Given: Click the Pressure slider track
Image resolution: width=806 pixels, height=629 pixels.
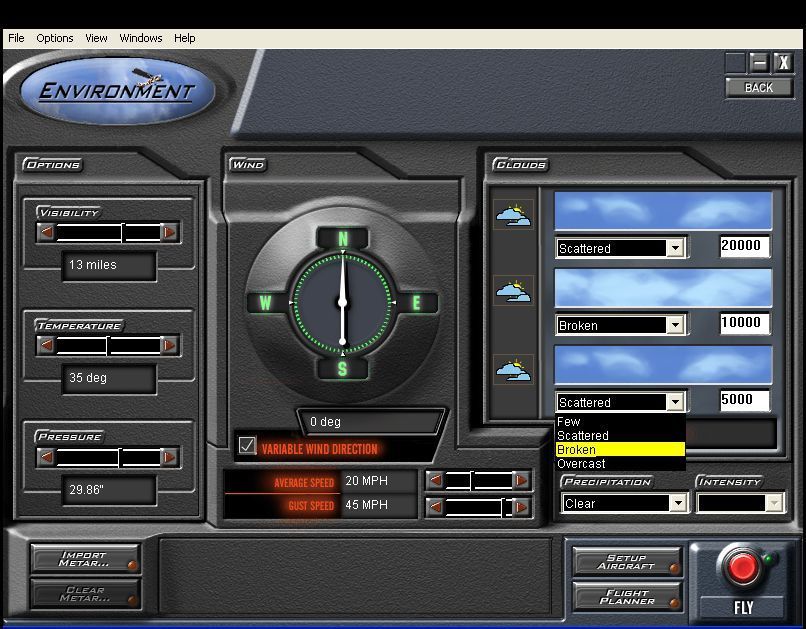Looking at the screenshot, I should click(x=108, y=458).
